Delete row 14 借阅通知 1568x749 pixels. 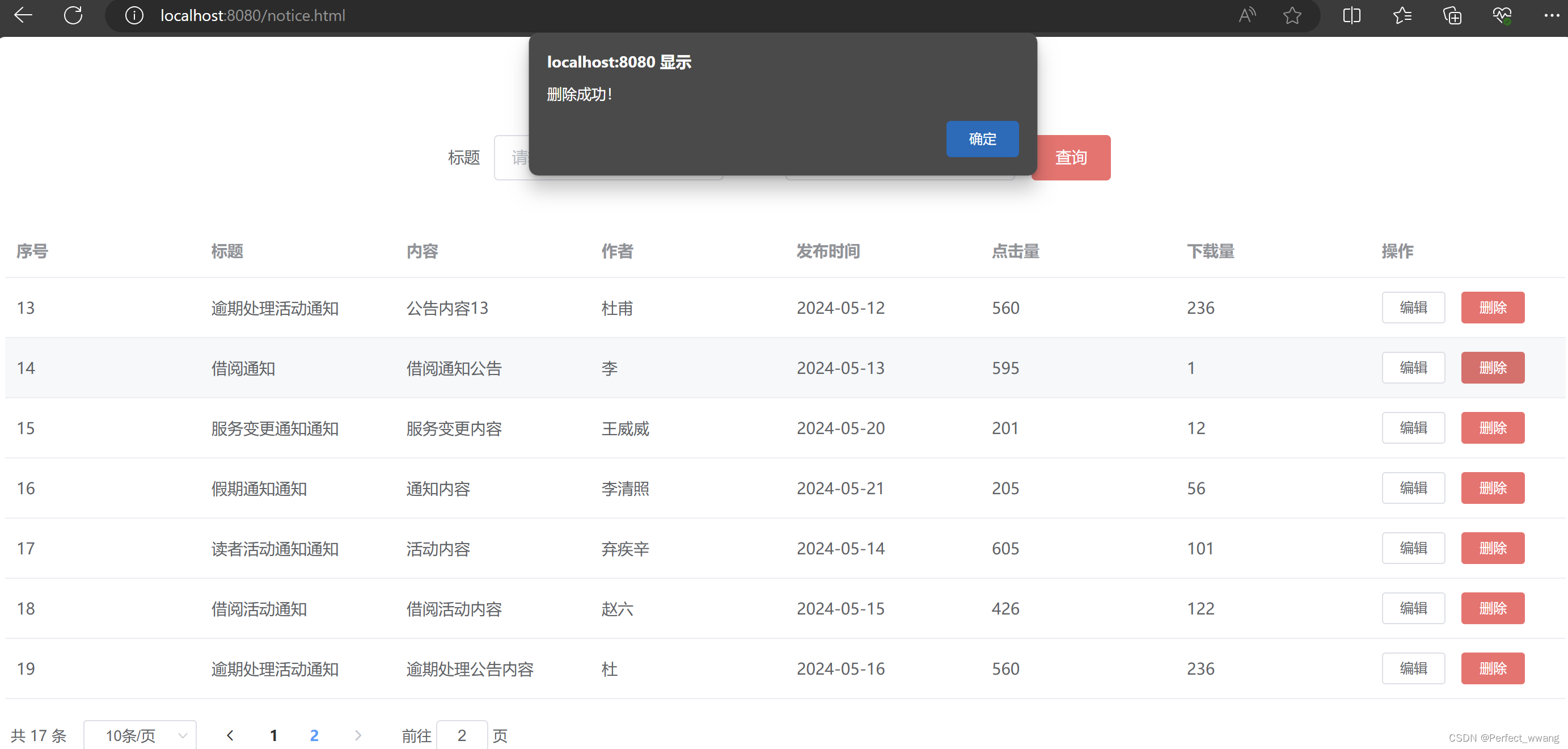pos(1492,368)
